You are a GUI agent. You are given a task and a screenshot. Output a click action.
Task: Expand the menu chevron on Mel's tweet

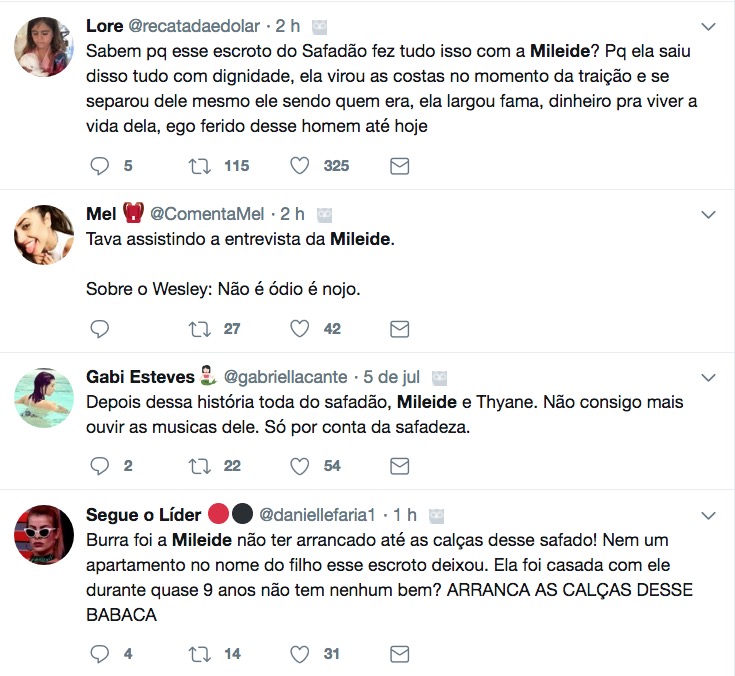coord(708,214)
